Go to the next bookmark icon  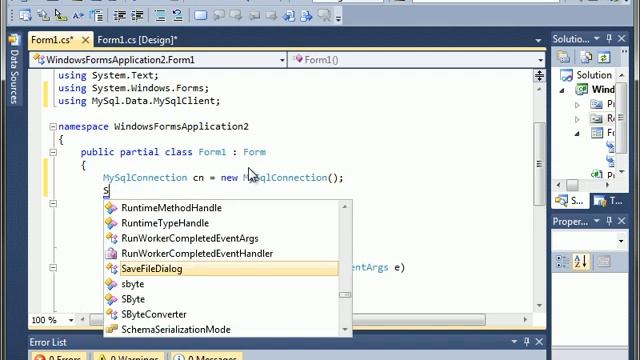[236, 16]
